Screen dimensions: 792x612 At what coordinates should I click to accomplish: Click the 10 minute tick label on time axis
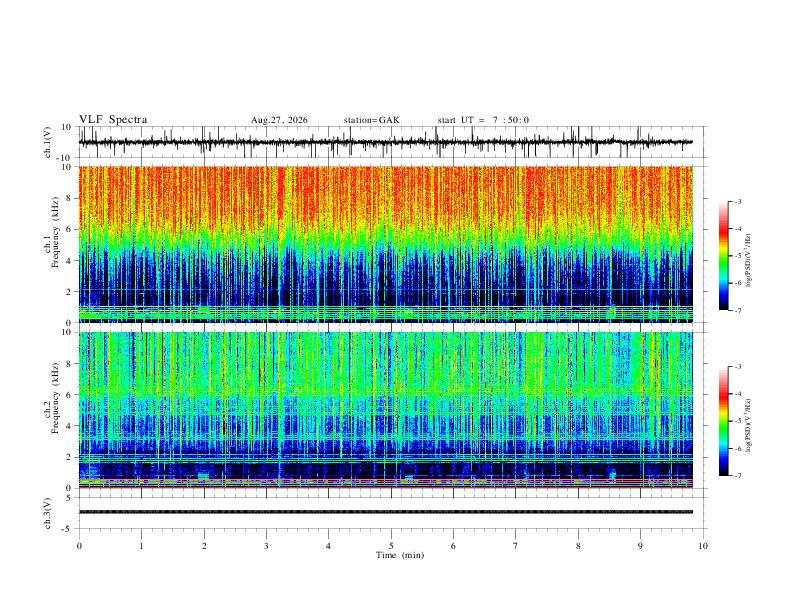(x=703, y=546)
